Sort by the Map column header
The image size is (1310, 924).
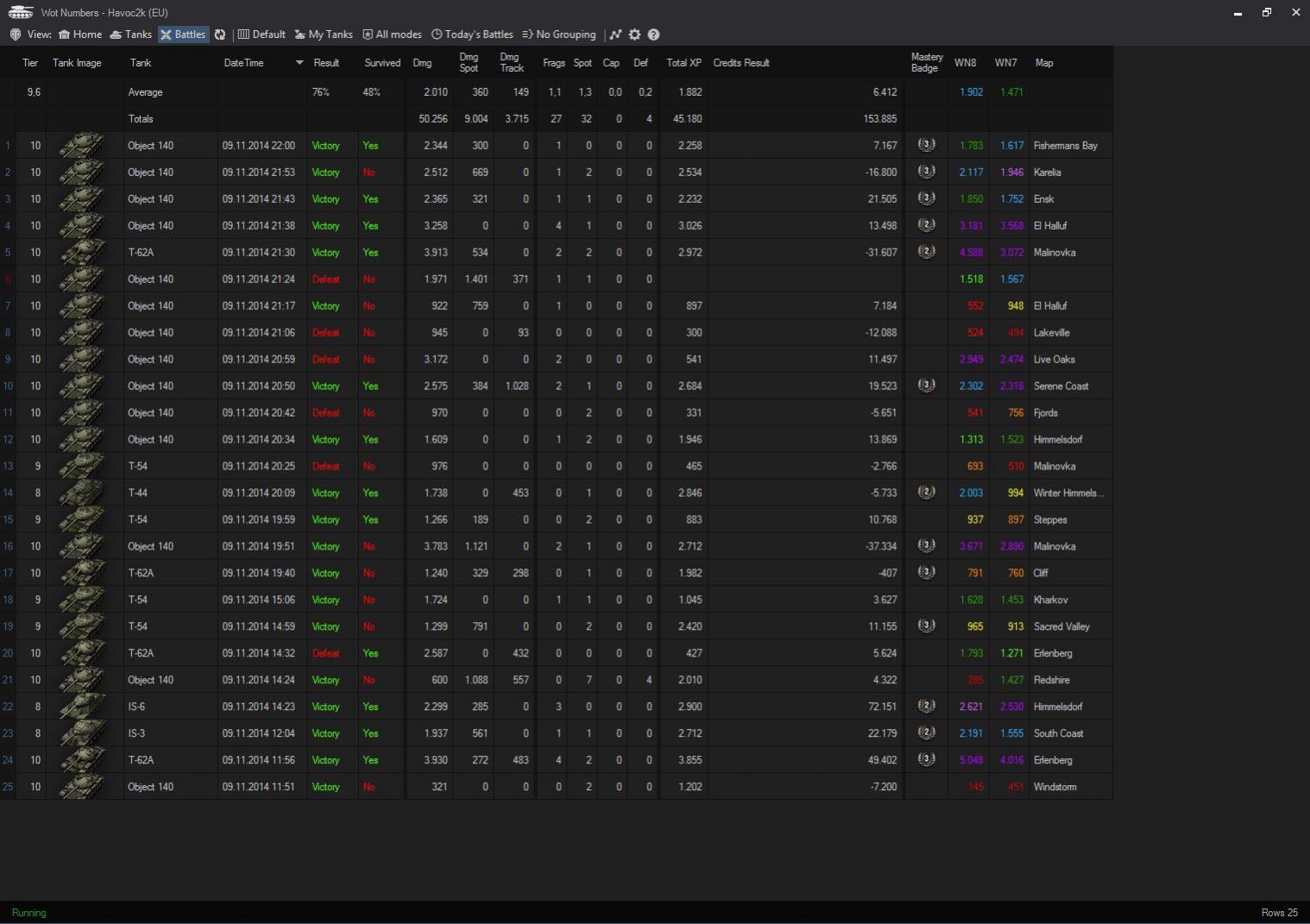coord(1044,63)
